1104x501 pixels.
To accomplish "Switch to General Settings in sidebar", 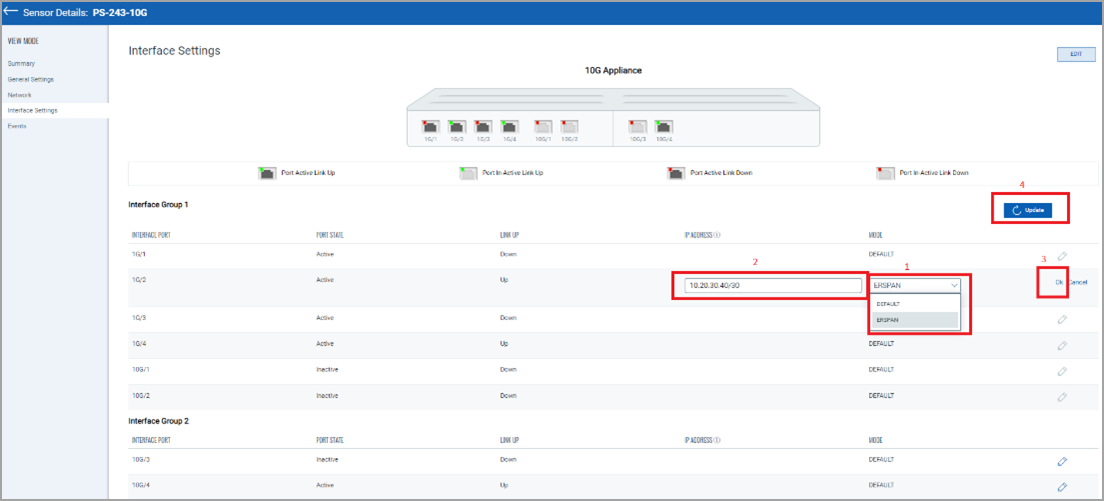I will point(31,79).
